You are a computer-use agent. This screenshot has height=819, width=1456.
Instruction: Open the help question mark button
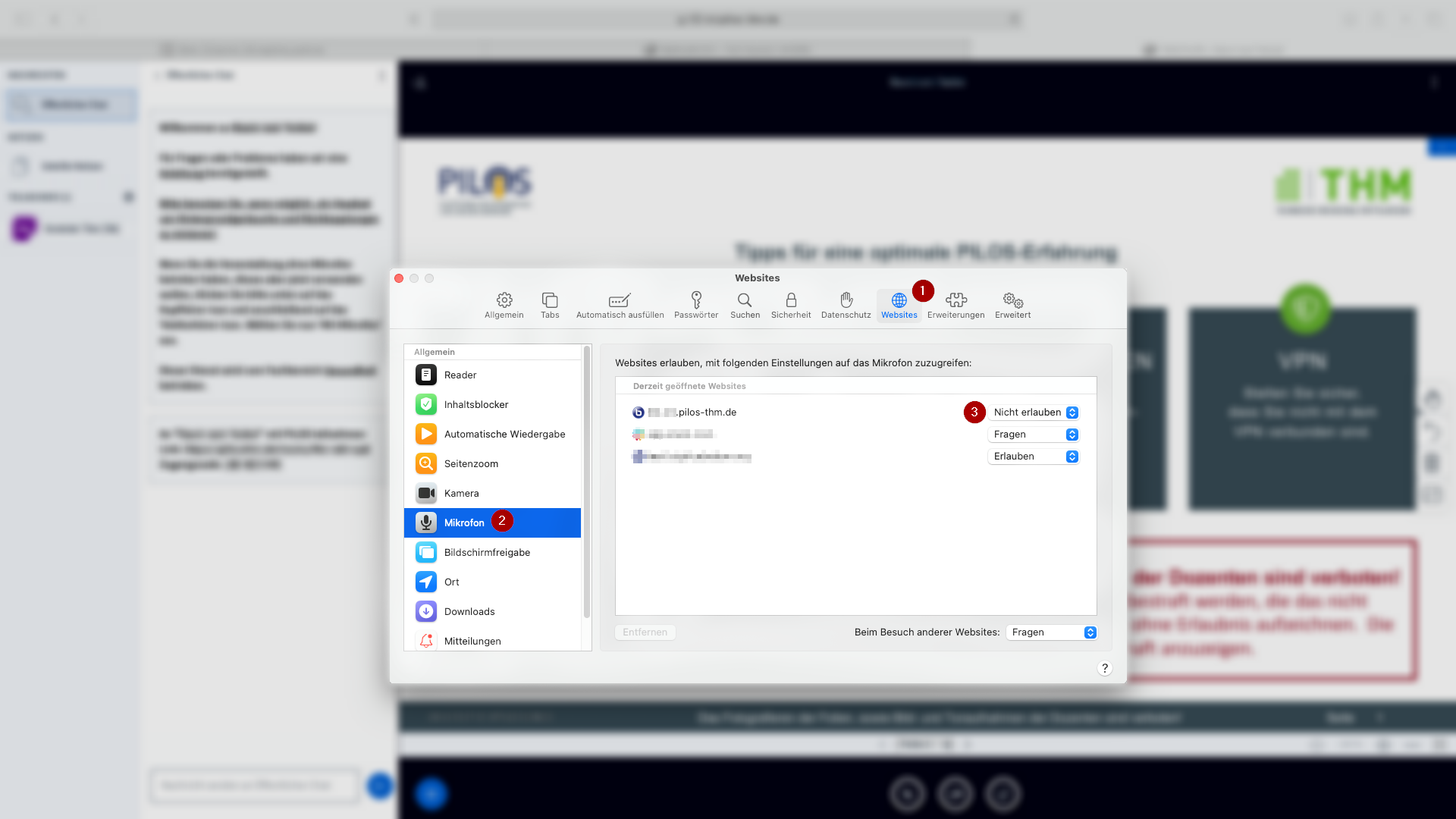coord(1105,668)
